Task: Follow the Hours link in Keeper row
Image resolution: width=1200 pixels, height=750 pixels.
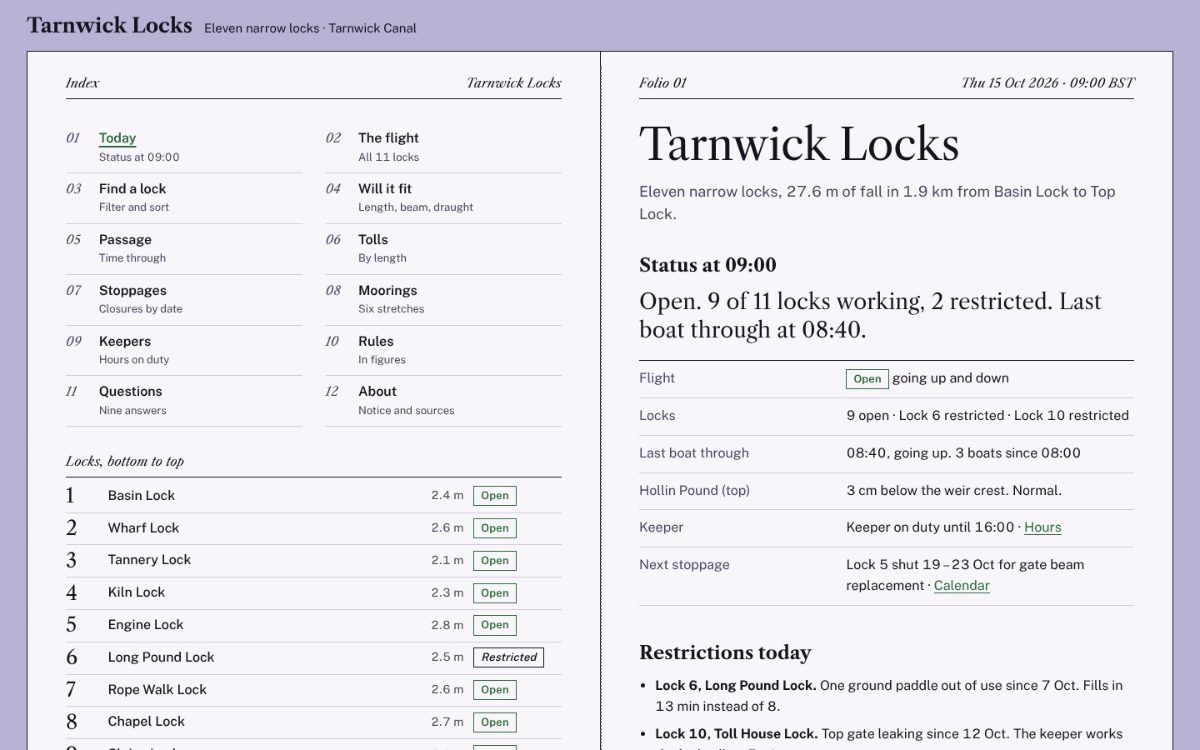Action: pyautogui.click(x=1043, y=527)
